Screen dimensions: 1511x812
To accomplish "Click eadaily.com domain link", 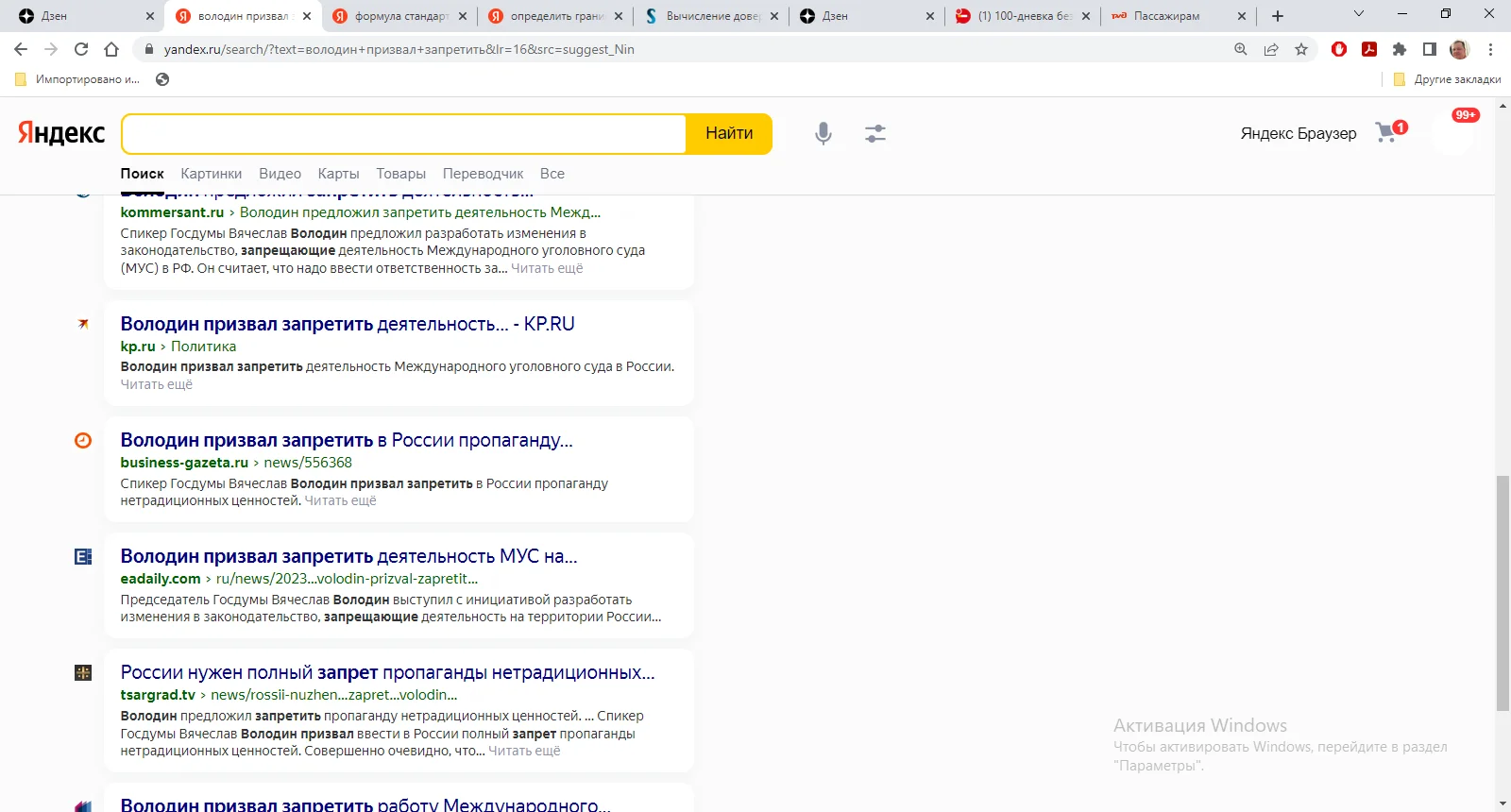I will (x=161, y=579).
